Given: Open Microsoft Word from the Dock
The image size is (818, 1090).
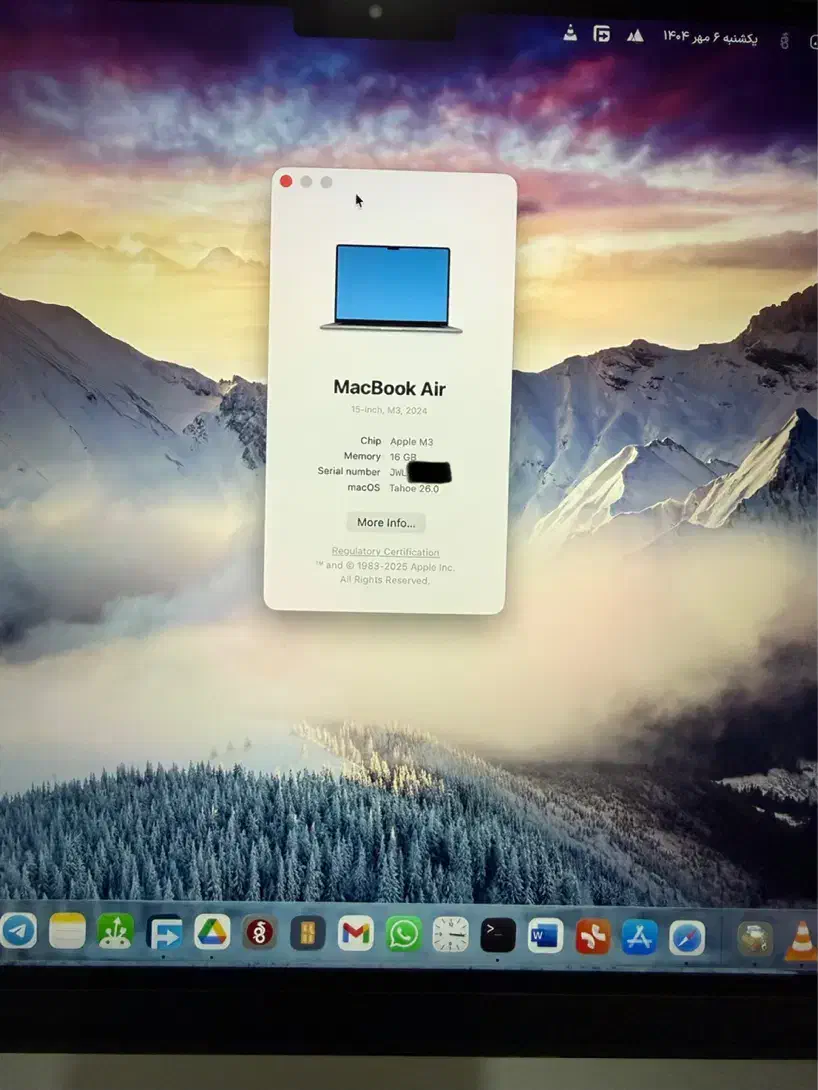Looking at the screenshot, I should pyautogui.click(x=546, y=936).
